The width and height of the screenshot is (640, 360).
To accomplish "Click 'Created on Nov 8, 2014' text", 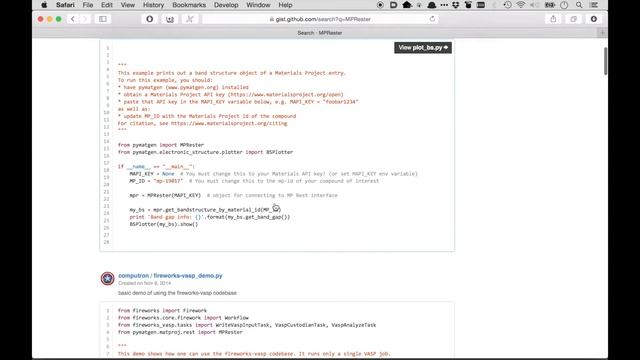I will (x=144, y=283).
